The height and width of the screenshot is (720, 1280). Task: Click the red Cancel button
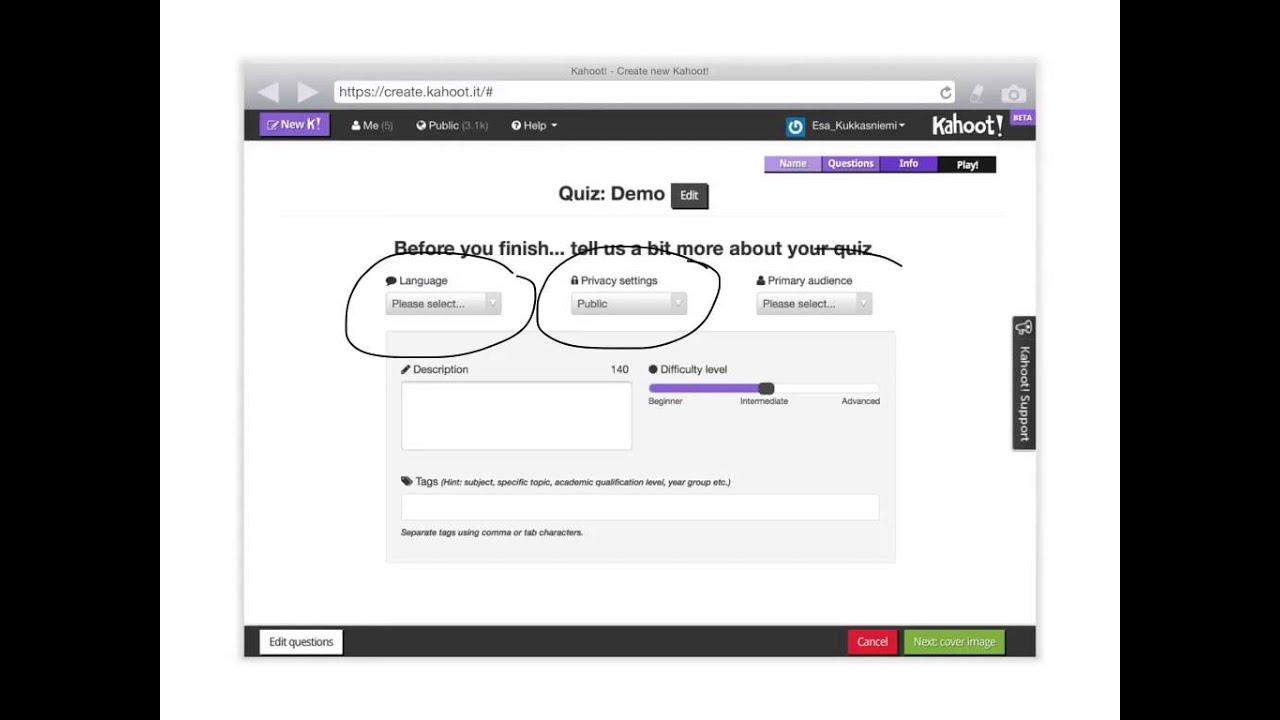coord(872,642)
